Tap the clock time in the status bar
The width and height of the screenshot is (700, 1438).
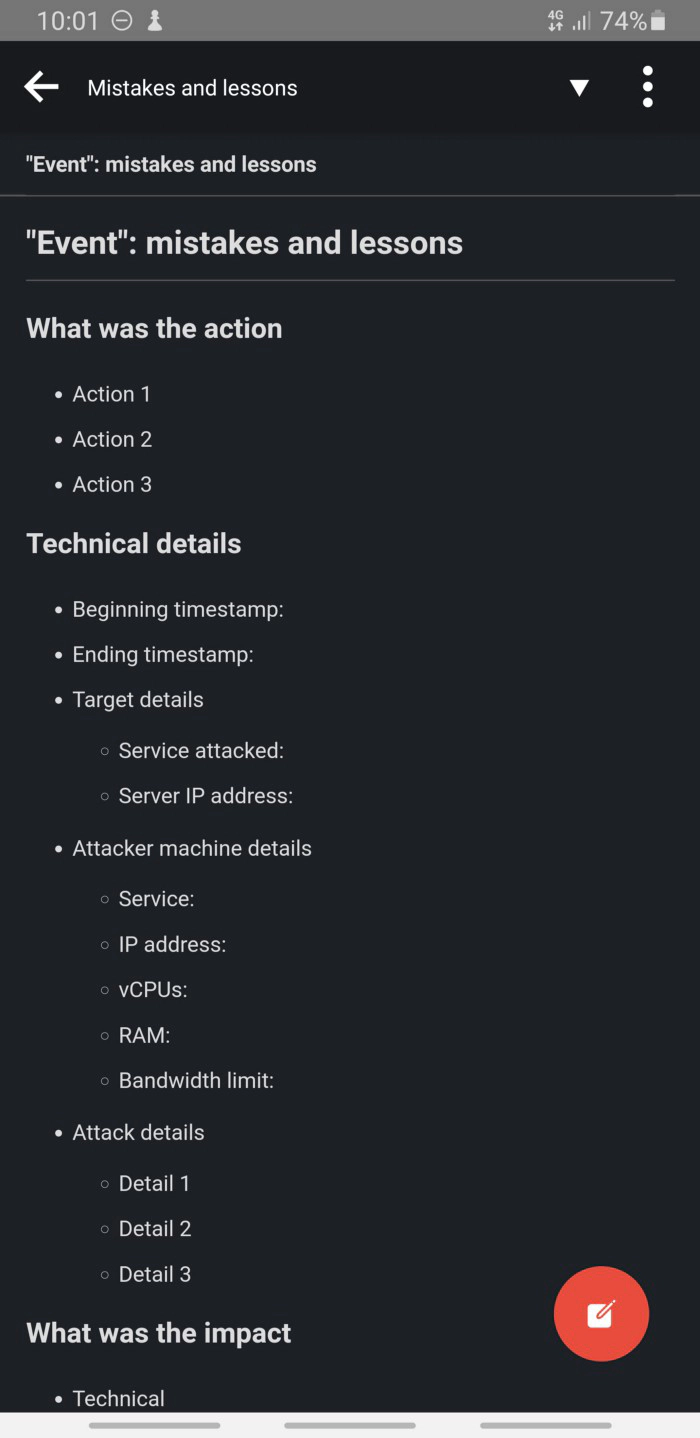click(68, 21)
